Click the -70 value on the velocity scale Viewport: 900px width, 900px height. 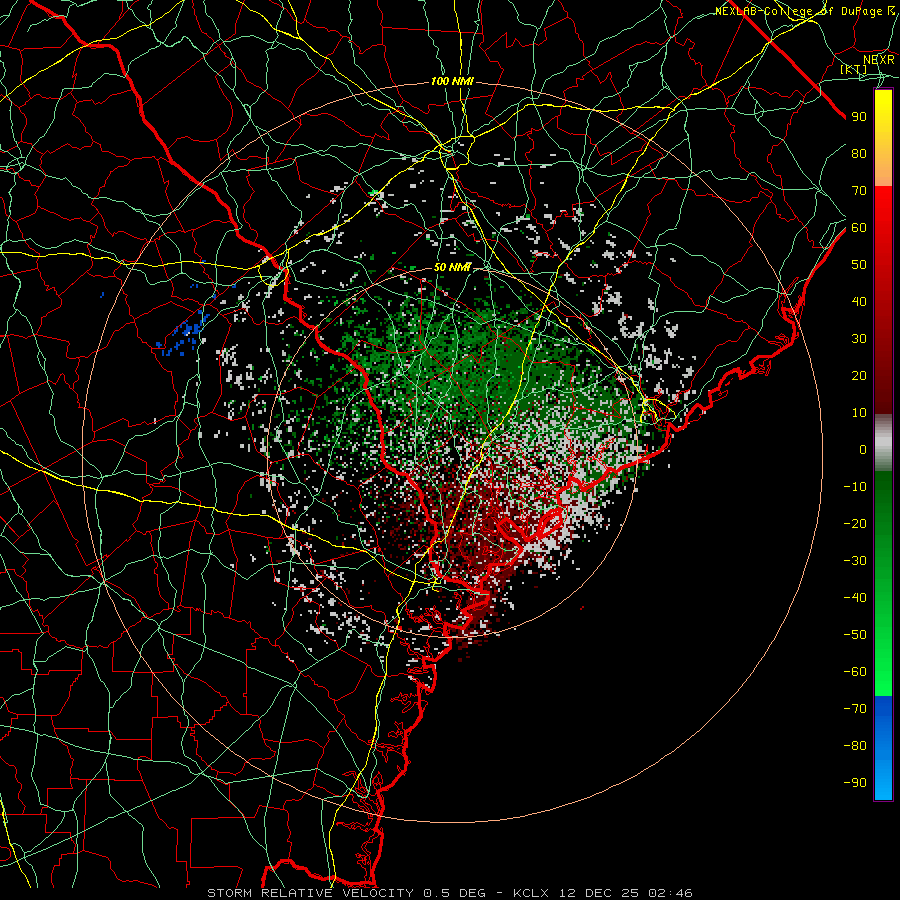[855, 709]
